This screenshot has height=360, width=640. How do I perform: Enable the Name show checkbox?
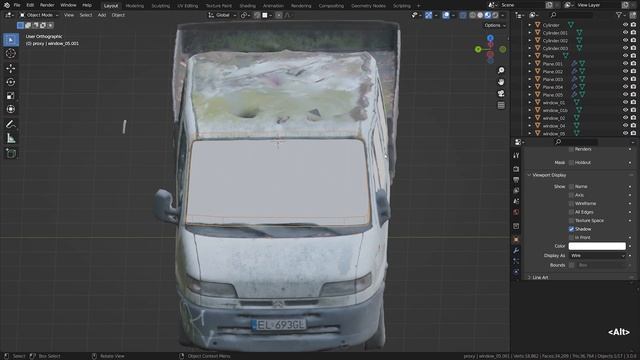(571, 187)
